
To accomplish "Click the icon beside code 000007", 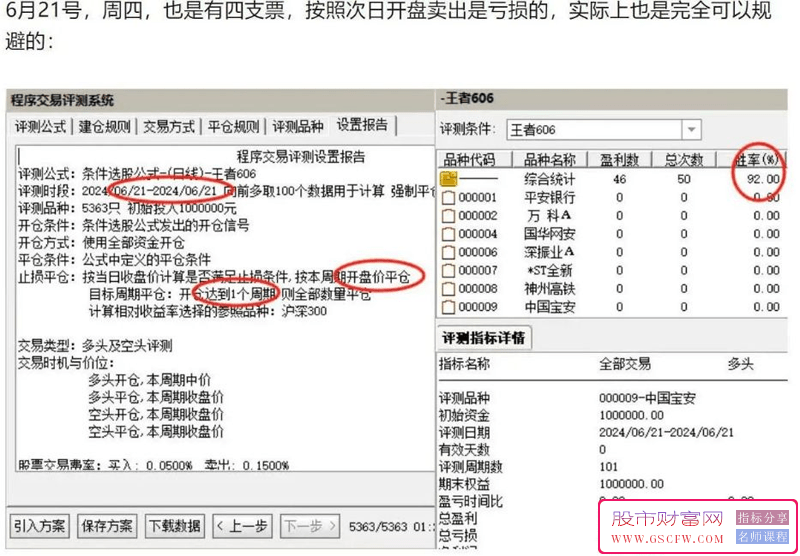I will coord(448,270).
